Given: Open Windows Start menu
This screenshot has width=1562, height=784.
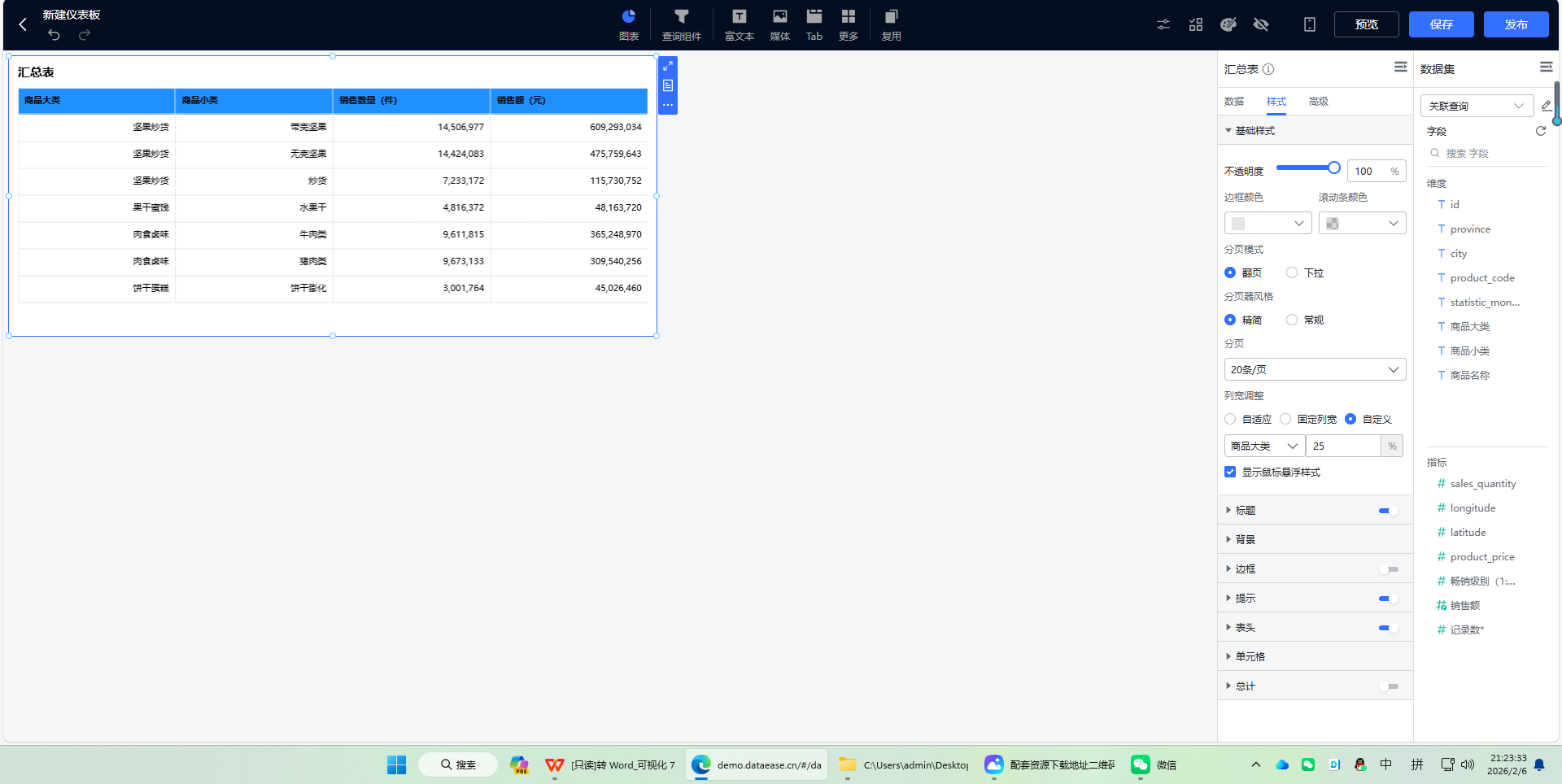Looking at the screenshot, I should [396, 764].
